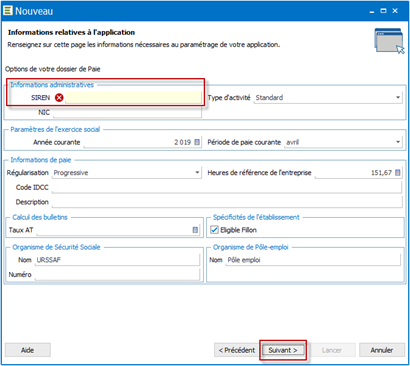Screen dimensions: 410x366
Task: Click the Suivant button
Action: tap(283, 350)
